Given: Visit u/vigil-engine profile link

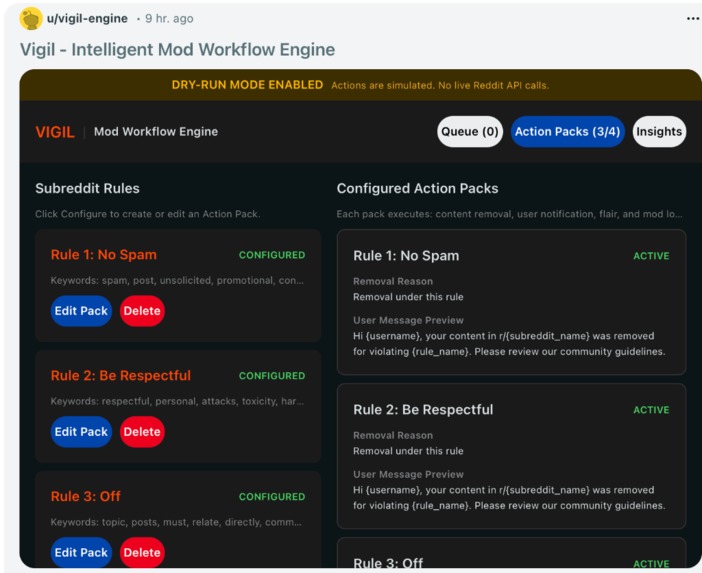Looking at the screenshot, I should [87, 18].
